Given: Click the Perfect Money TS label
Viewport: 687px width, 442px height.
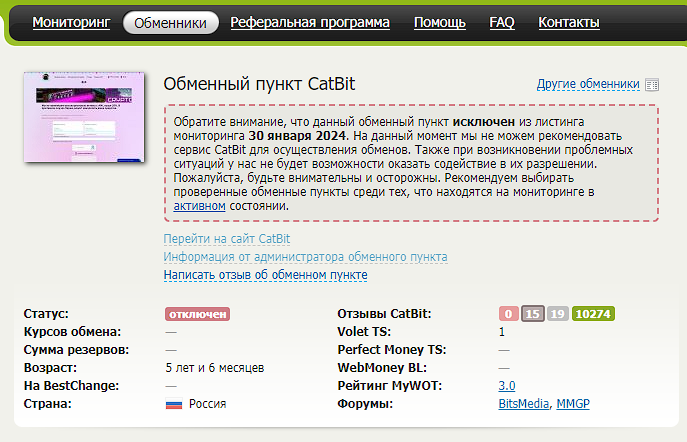Looking at the screenshot, I should [x=392, y=350].
